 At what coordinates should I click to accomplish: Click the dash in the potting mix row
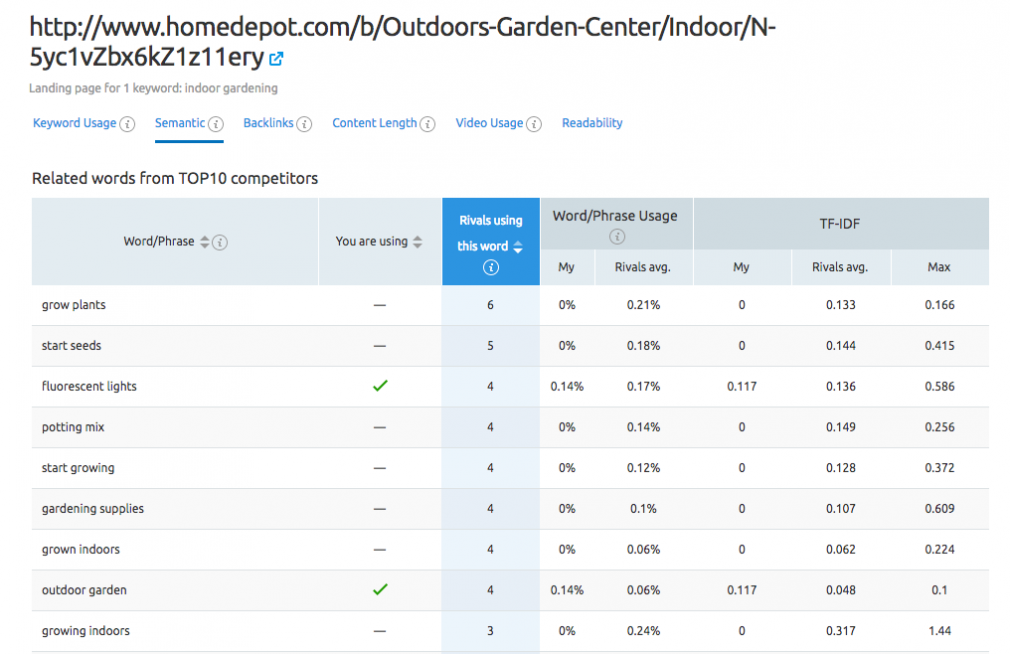(x=380, y=427)
